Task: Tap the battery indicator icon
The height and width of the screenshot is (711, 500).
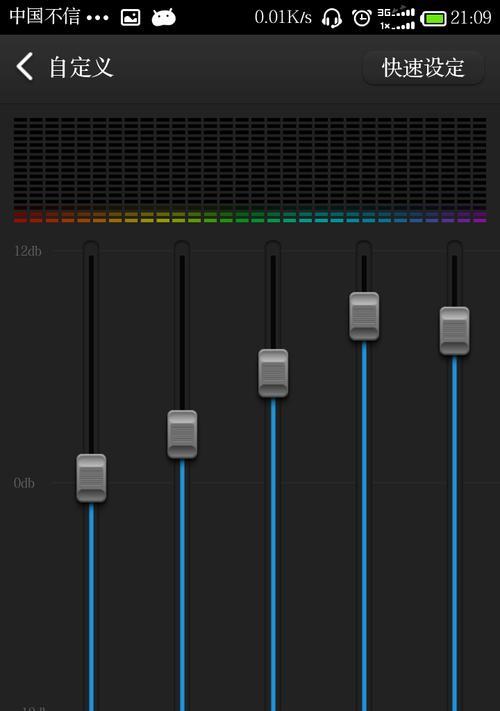Action: pos(433,19)
